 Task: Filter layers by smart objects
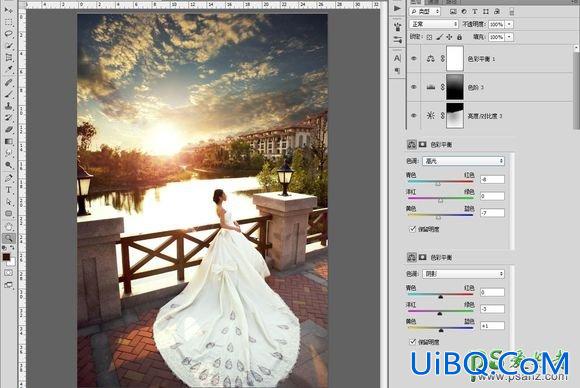pyautogui.click(x=497, y=12)
